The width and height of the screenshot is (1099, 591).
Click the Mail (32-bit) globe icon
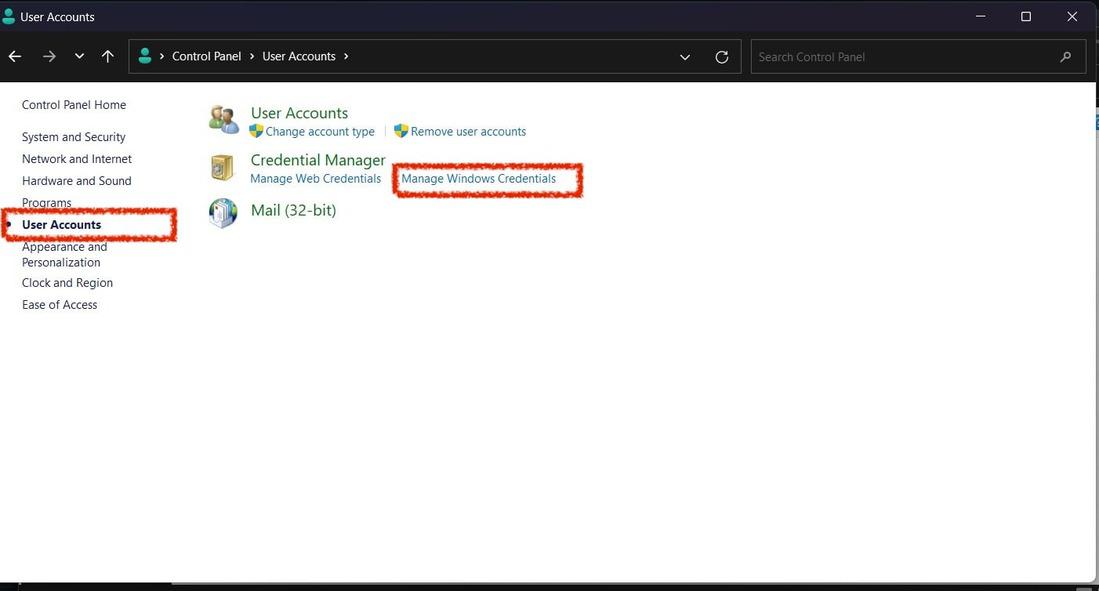tap(223, 213)
